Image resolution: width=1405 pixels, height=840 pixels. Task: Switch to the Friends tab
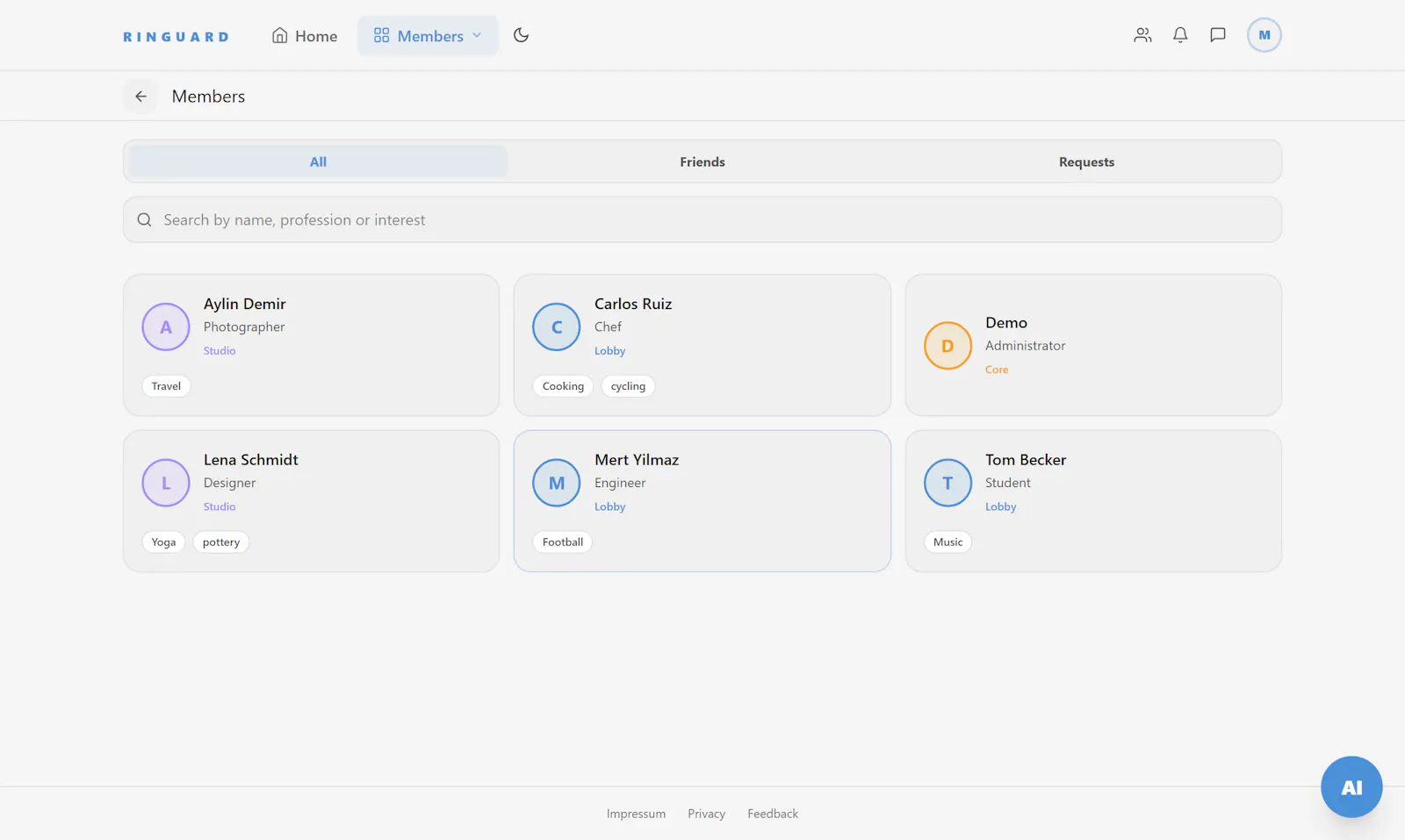coord(702,162)
